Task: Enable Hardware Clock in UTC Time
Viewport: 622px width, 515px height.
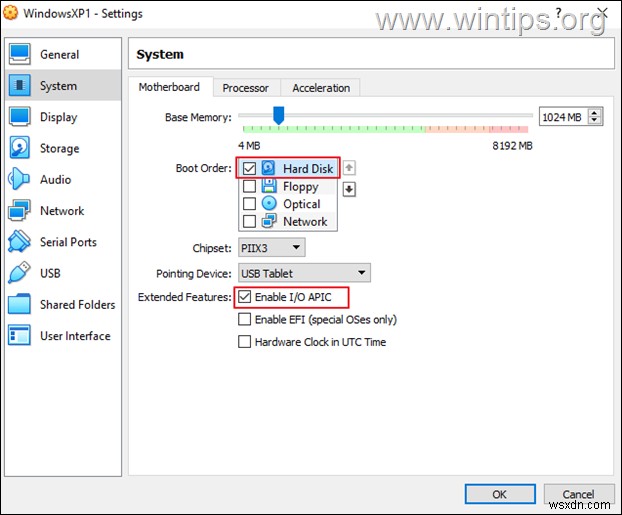Action: (x=244, y=342)
